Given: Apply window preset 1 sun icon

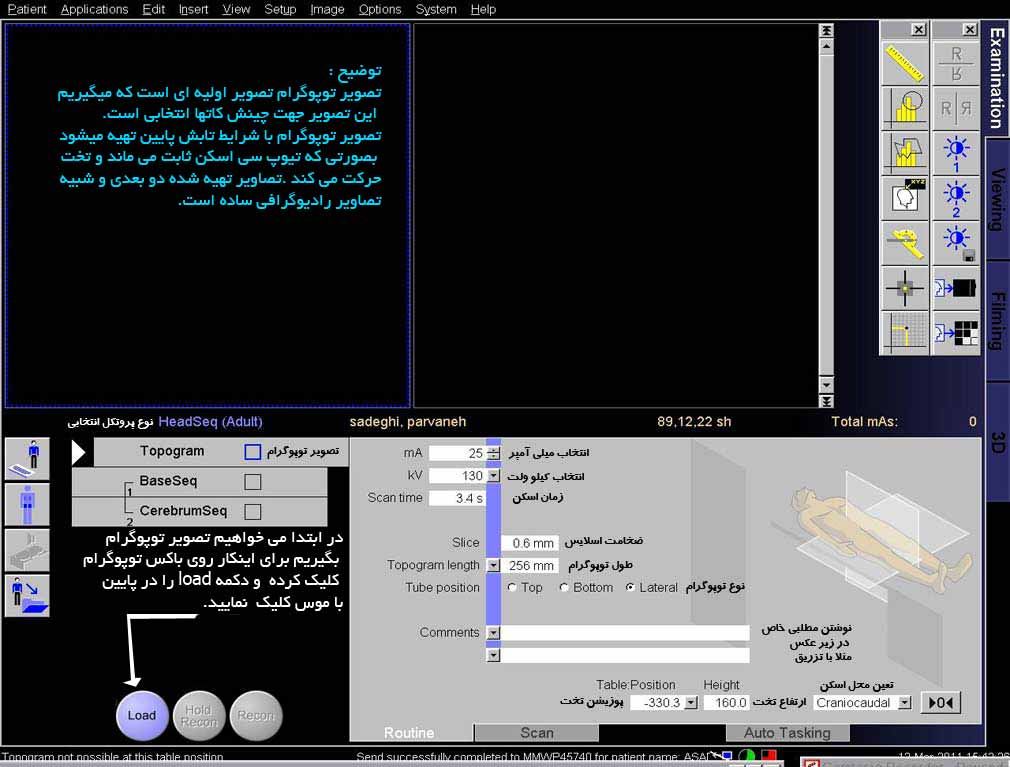Looking at the screenshot, I should tap(956, 153).
